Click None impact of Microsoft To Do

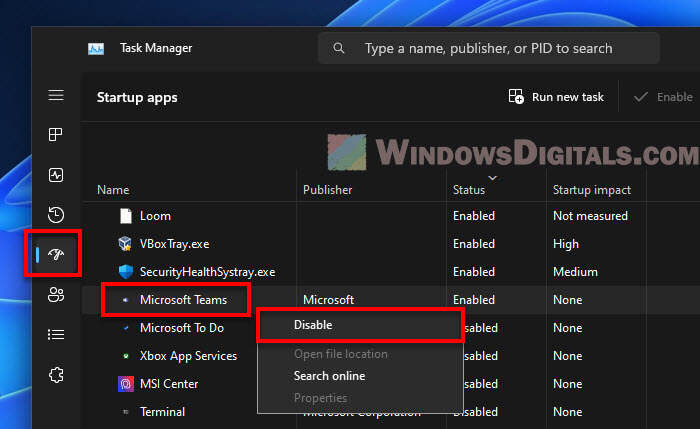pos(567,328)
